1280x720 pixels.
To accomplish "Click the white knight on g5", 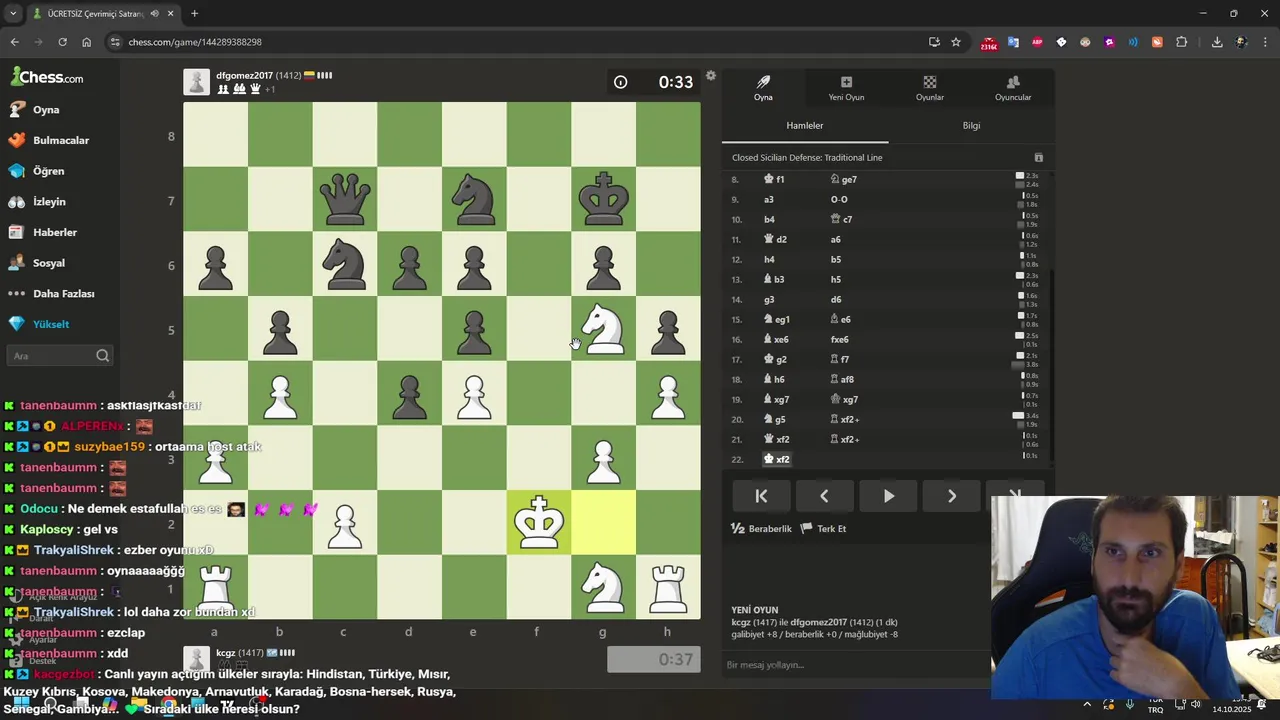I will tap(603, 328).
